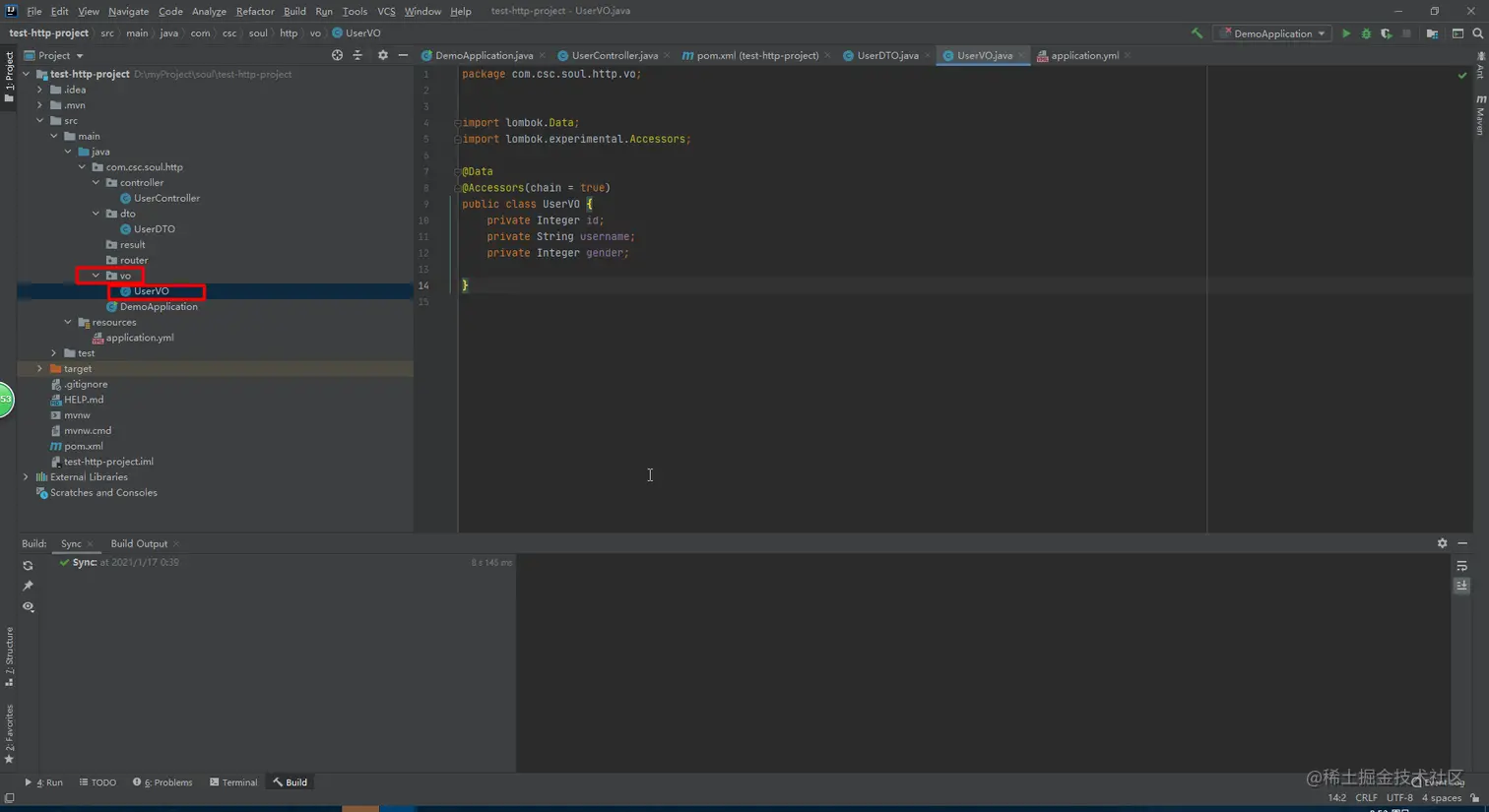Image resolution: width=1489 pixels, height=812 pixels.
Task: Build project using the hammer icon
Action: click(x=1197, y=33)
